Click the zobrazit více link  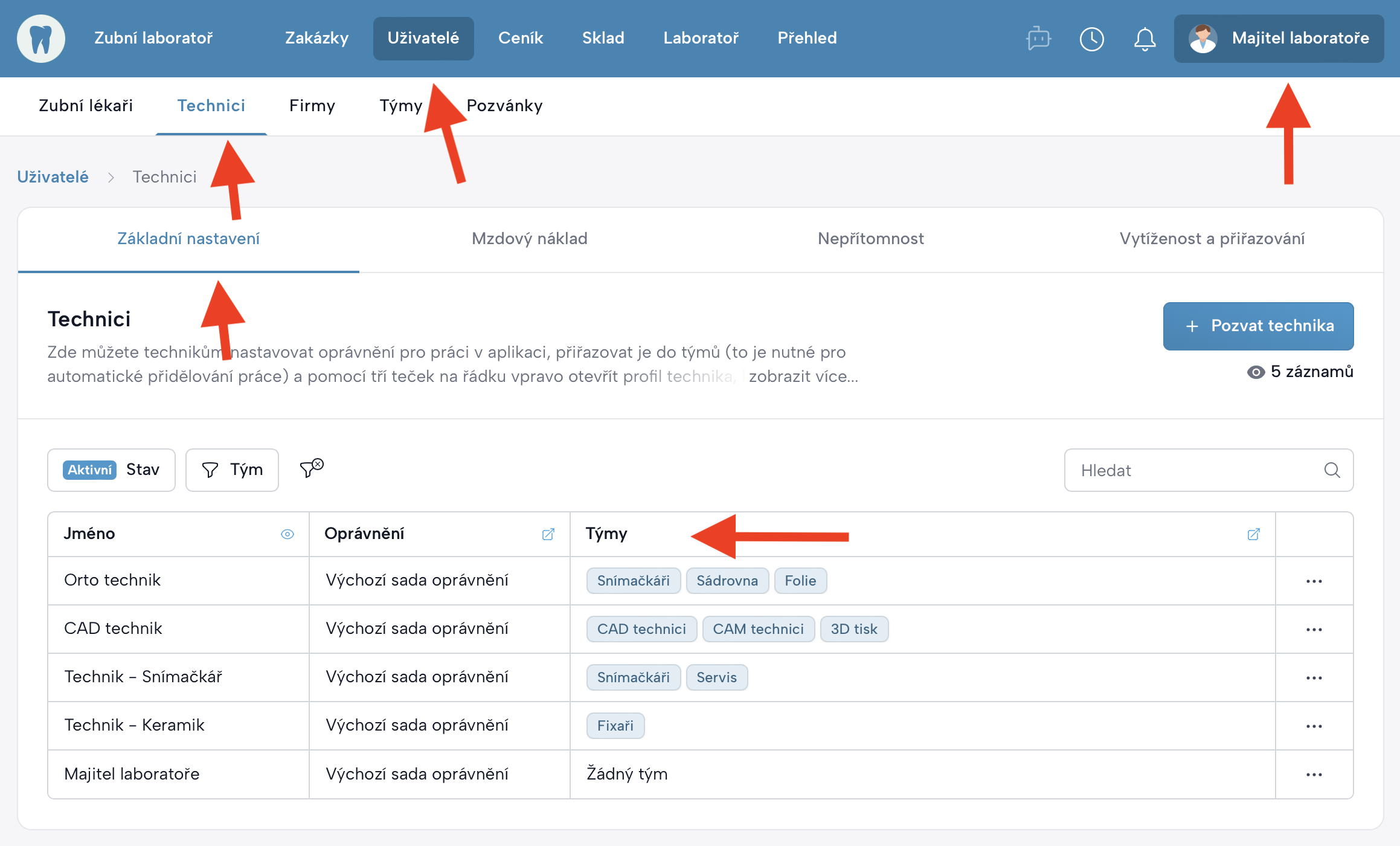[x=803, y=376]
